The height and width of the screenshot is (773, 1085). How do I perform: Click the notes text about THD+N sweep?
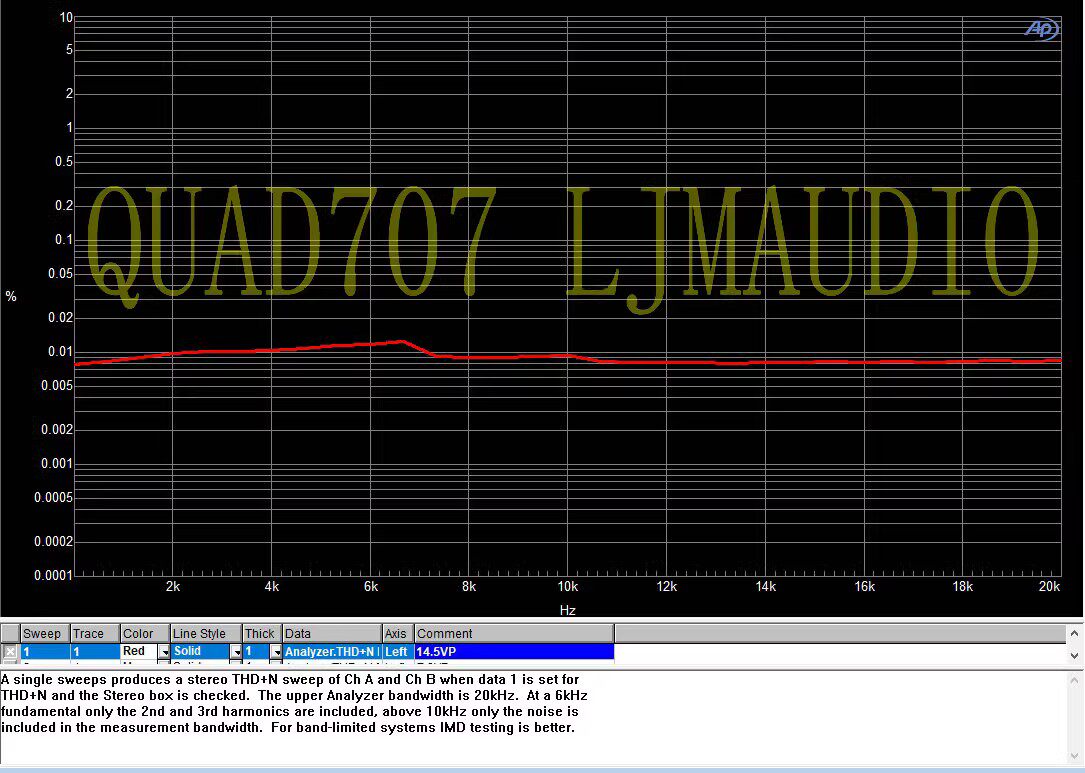coord(294,704)
